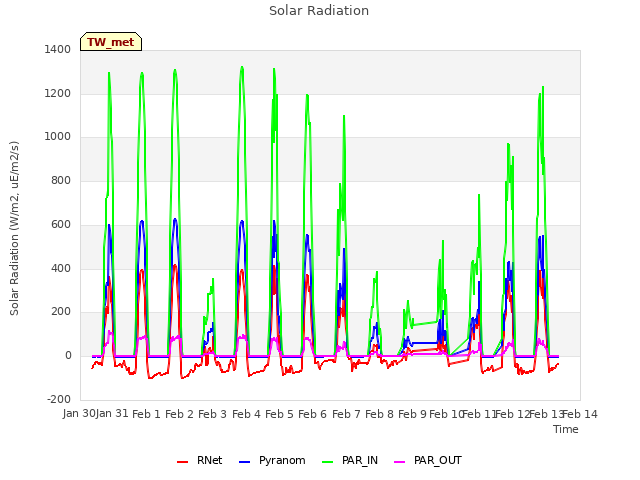
Task: Click the TW_met annotation label
Action: (111, 42)
